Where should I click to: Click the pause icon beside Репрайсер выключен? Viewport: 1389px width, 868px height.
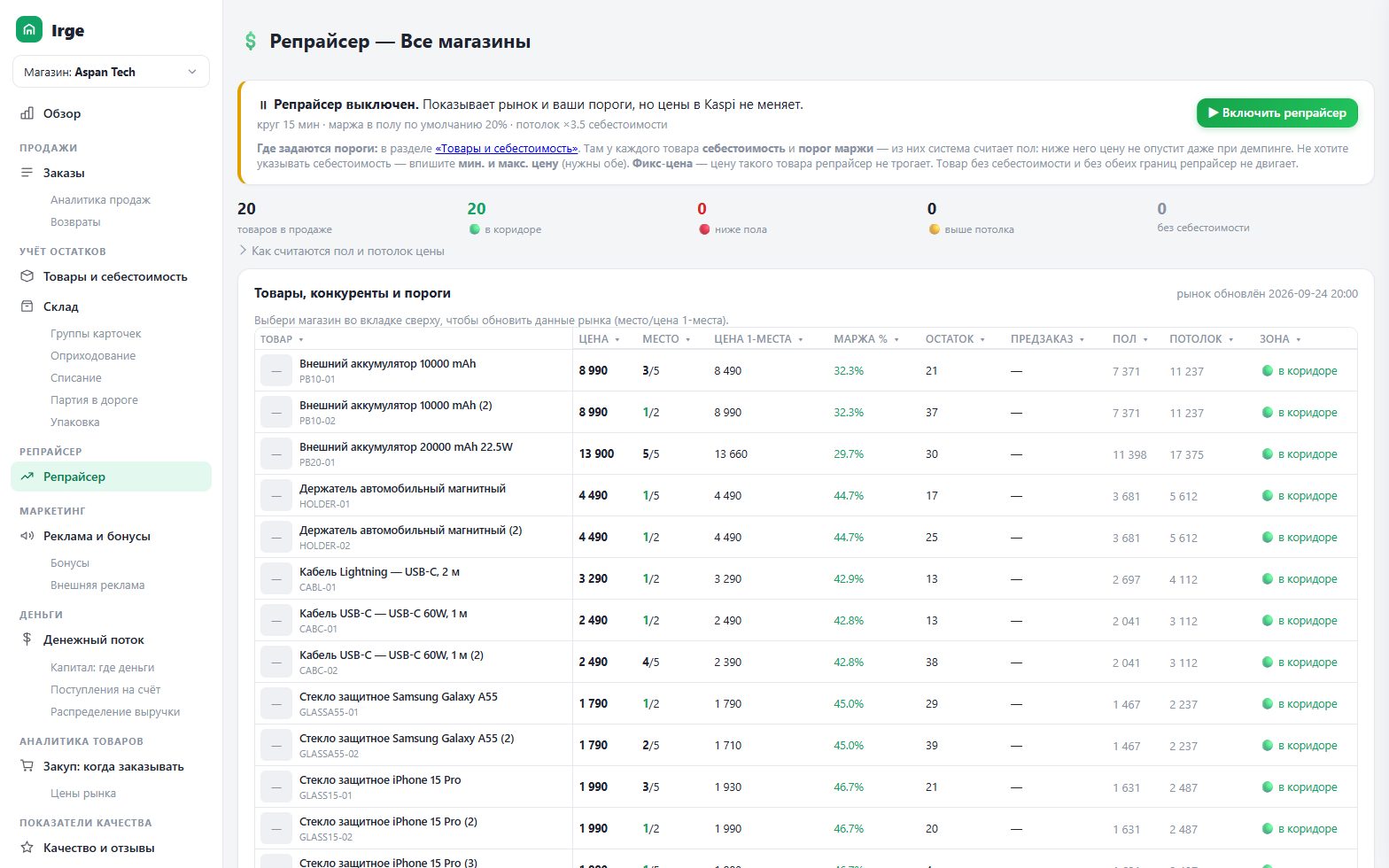tap(263, 105)
